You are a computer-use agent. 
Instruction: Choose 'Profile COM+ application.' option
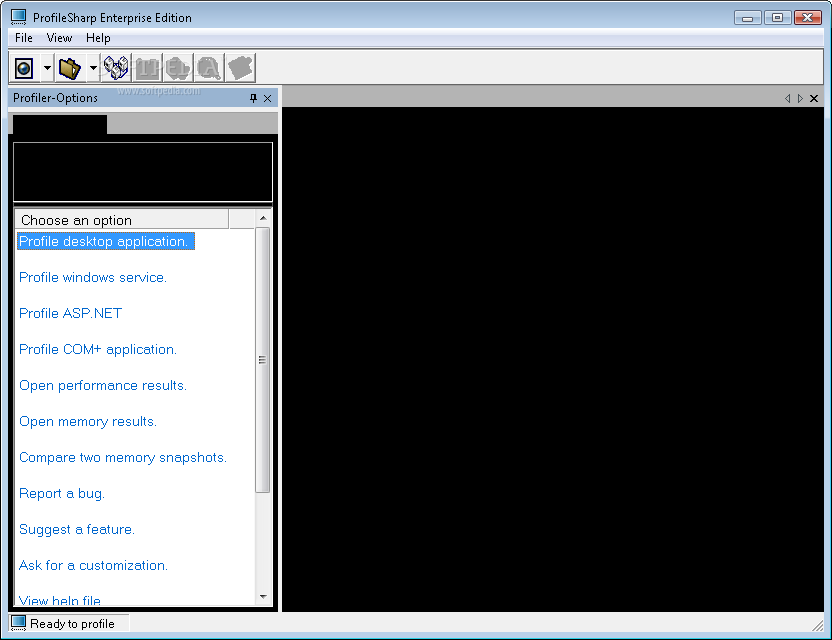98,349
